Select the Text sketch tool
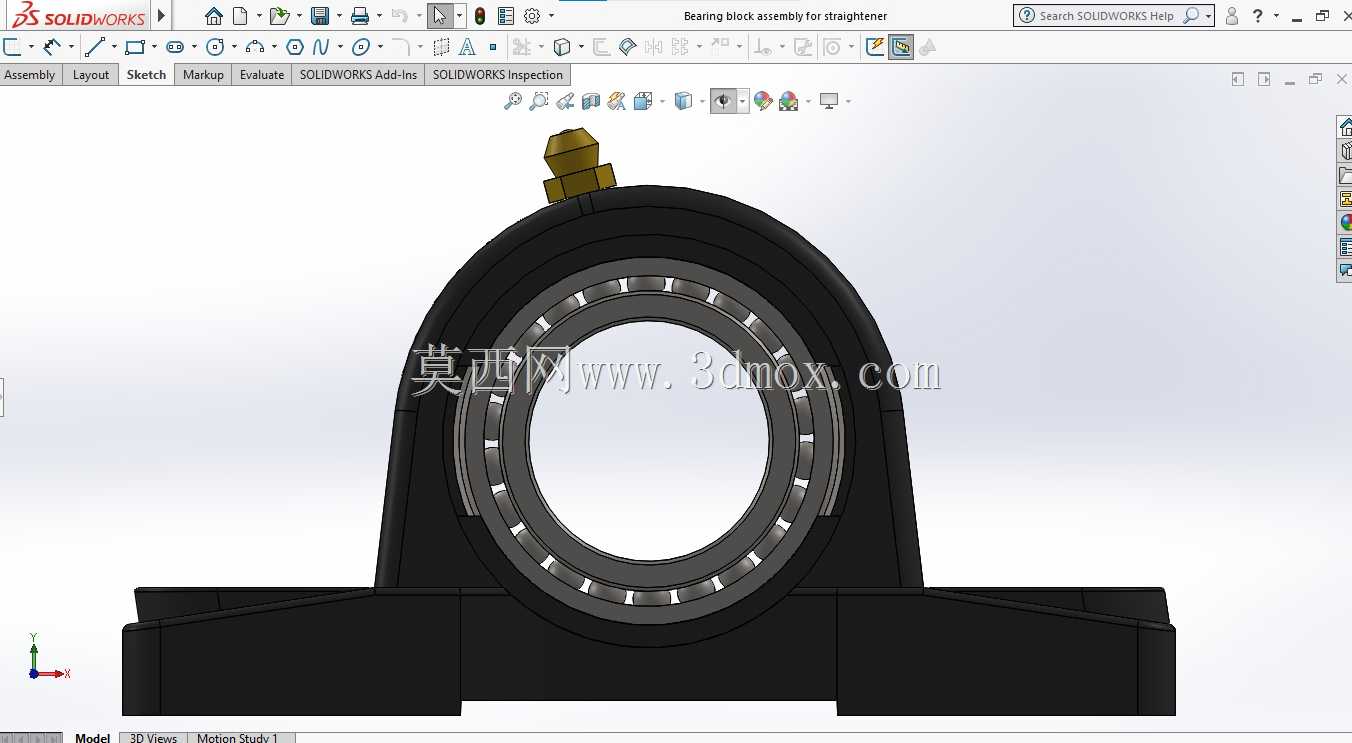The height and width of the screenshot is (743, 1352). 468,47
